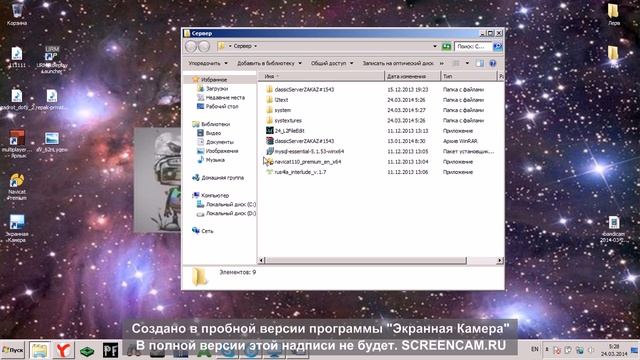This screenshot has width=640, height=360.
Task: Select the URM display launcher desktop shortcut
Action: pos(52,60)
